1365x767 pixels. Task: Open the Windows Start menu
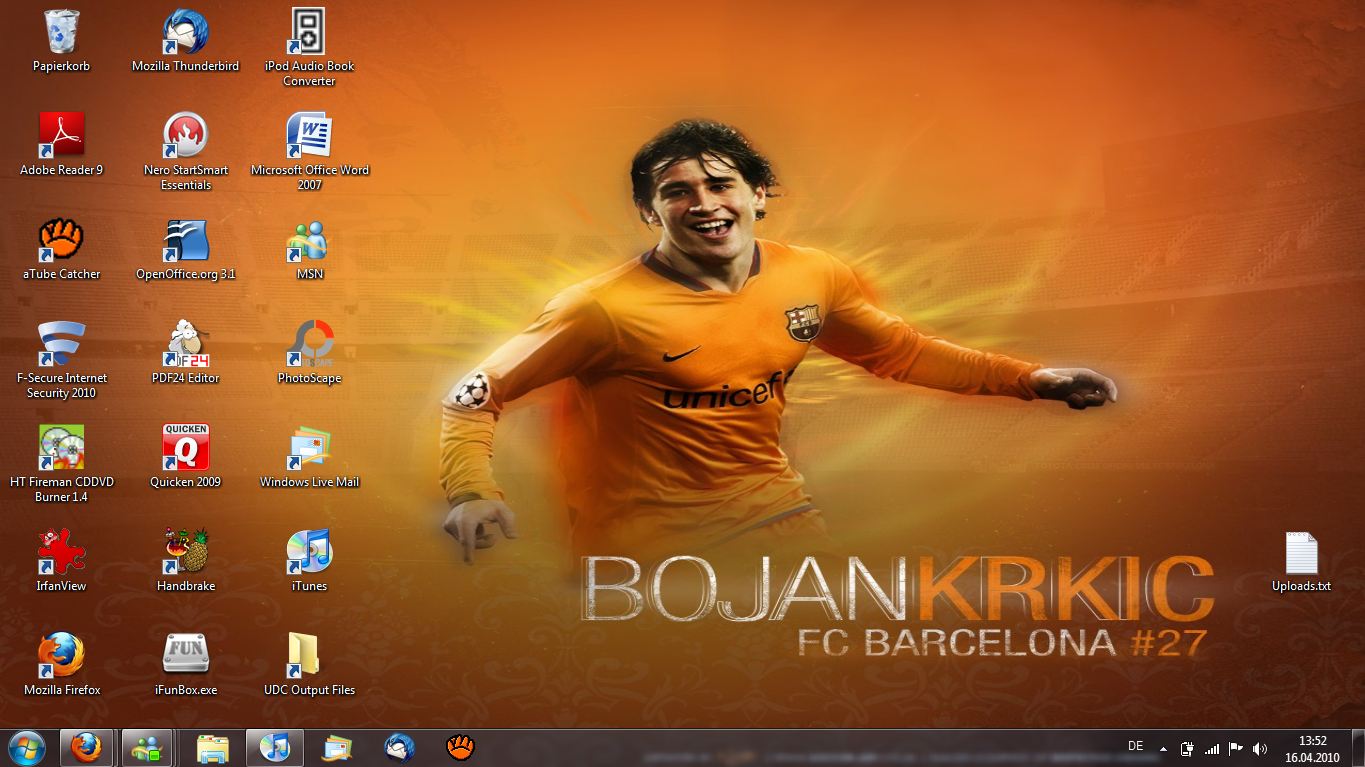pos(26,748)
